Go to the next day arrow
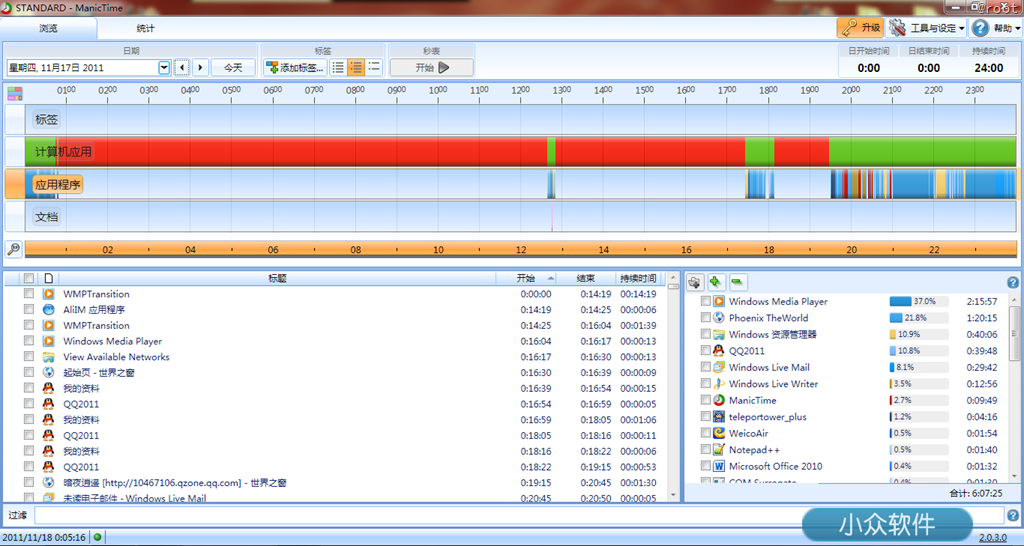This screenshot has width=1024, height=546. [200, 67]
